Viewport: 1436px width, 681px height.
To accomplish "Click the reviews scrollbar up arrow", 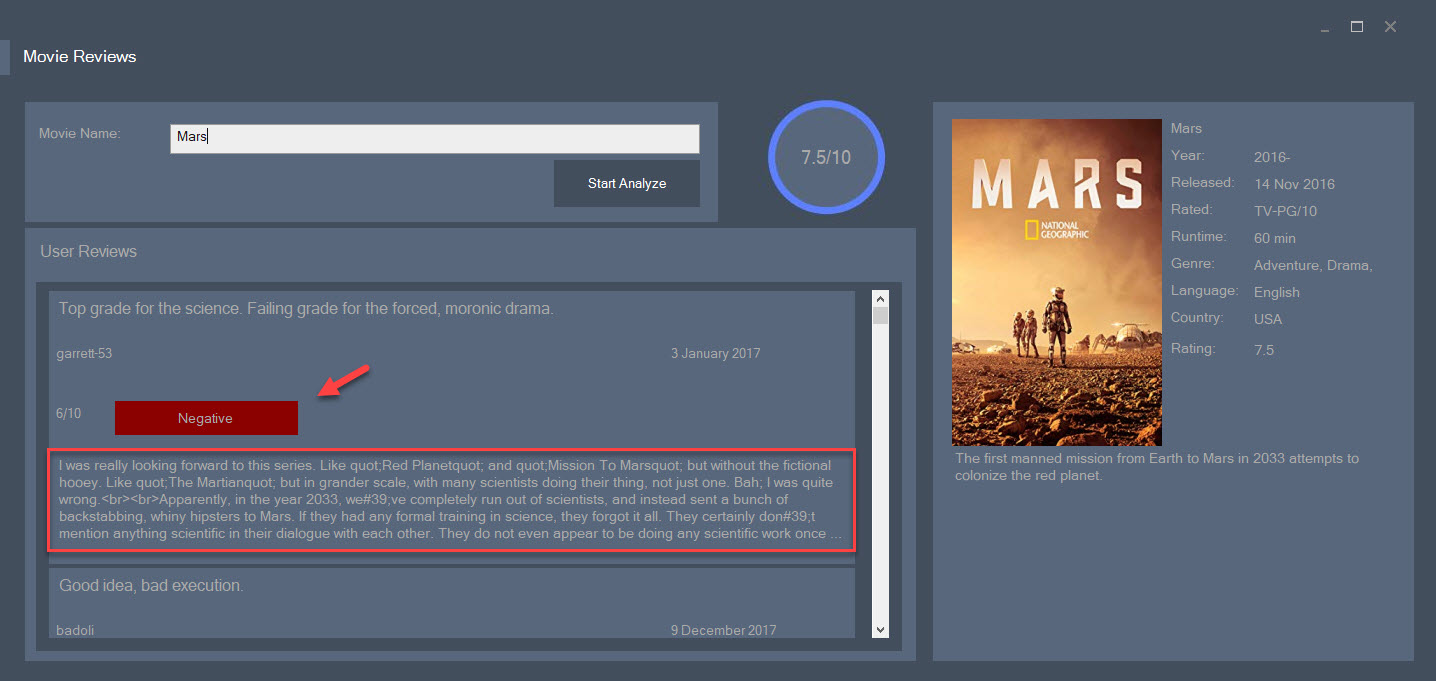I will (x=880, y=298).
